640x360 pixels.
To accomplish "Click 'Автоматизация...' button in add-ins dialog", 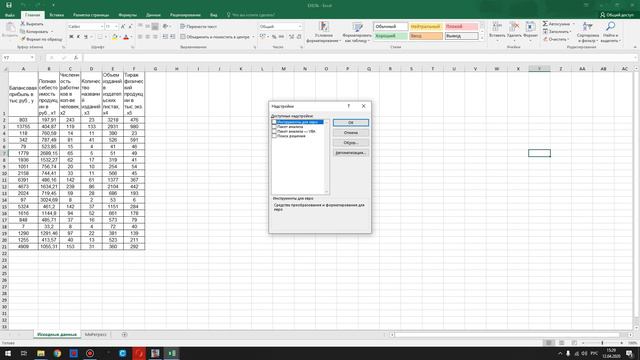I will (351, 153).
